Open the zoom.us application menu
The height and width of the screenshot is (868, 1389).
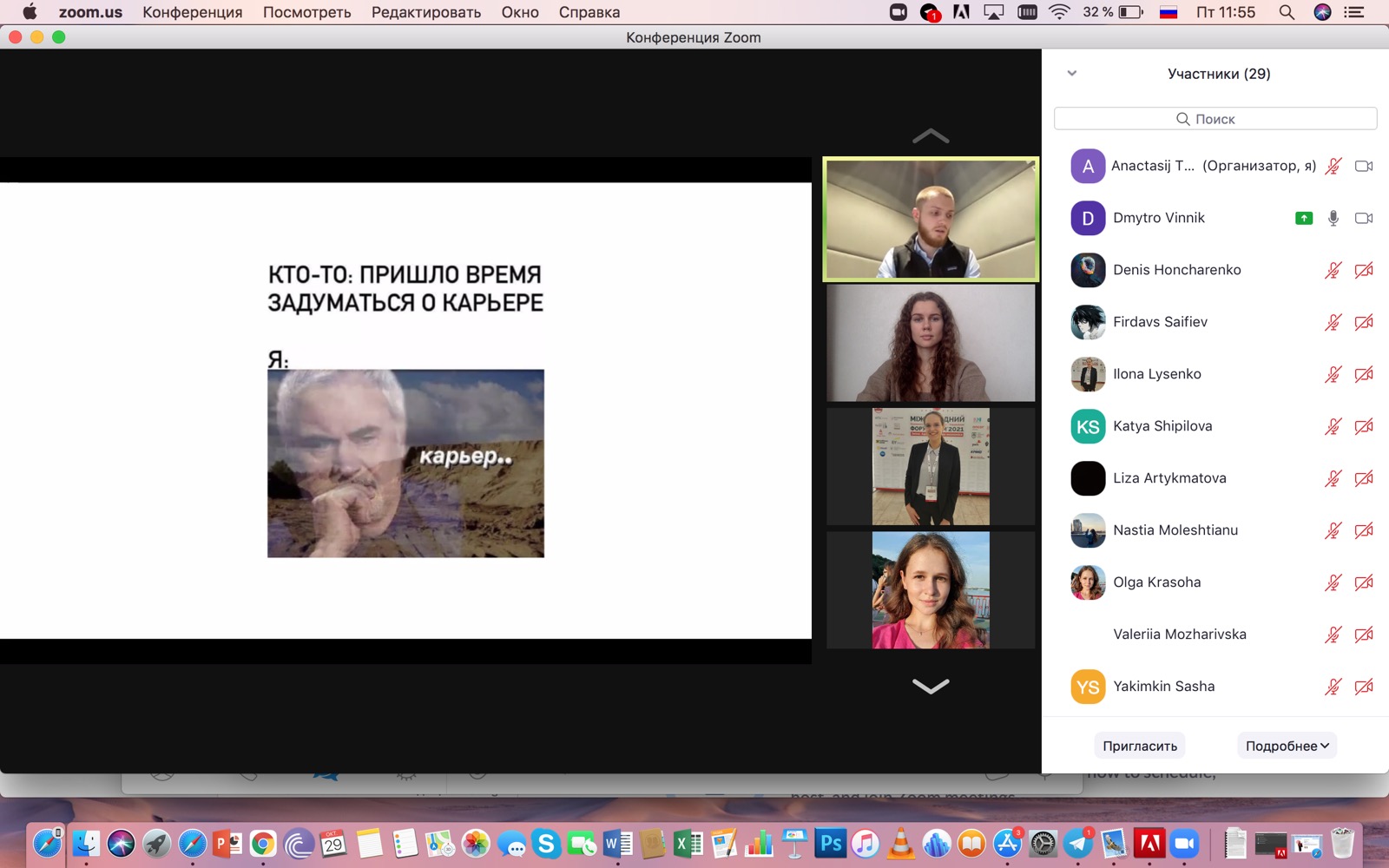coord(90,12)
